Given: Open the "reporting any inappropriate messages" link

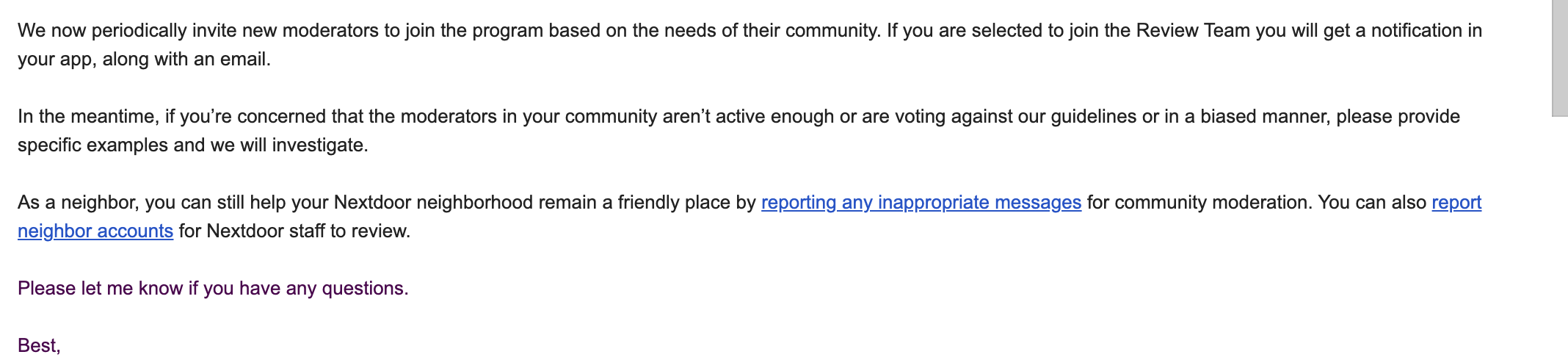Looking at the screenshot, I should pyautogui.click(x=921, y=202).
